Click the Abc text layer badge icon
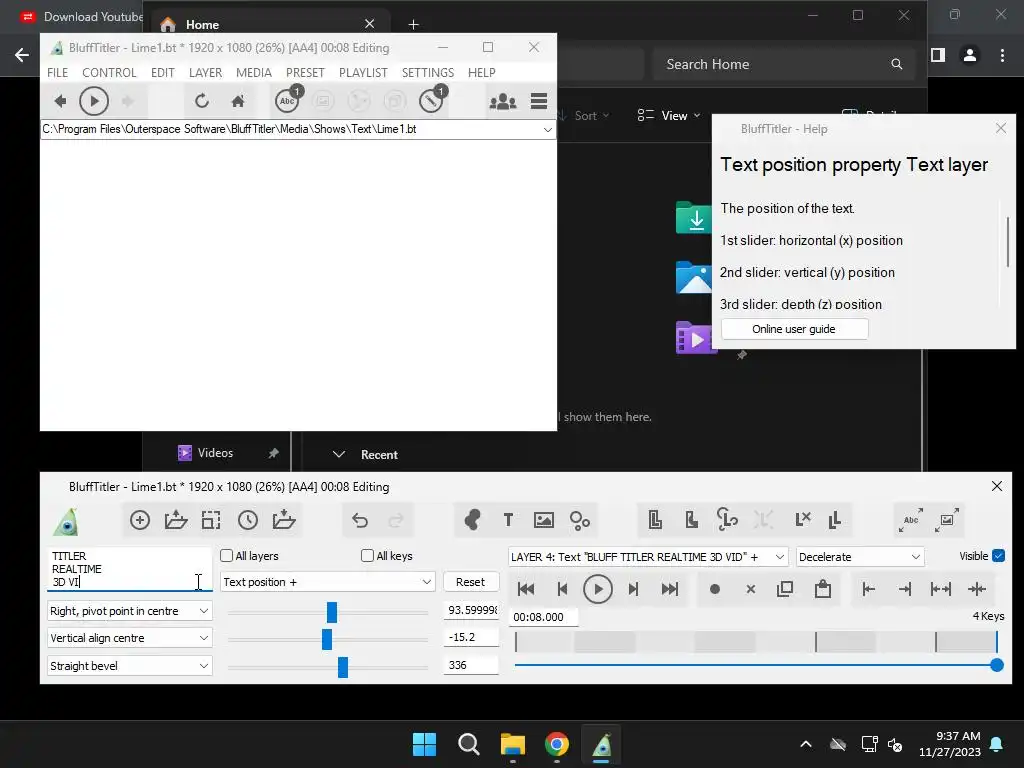The image size is (1024, 768). (x=287, y=101)
